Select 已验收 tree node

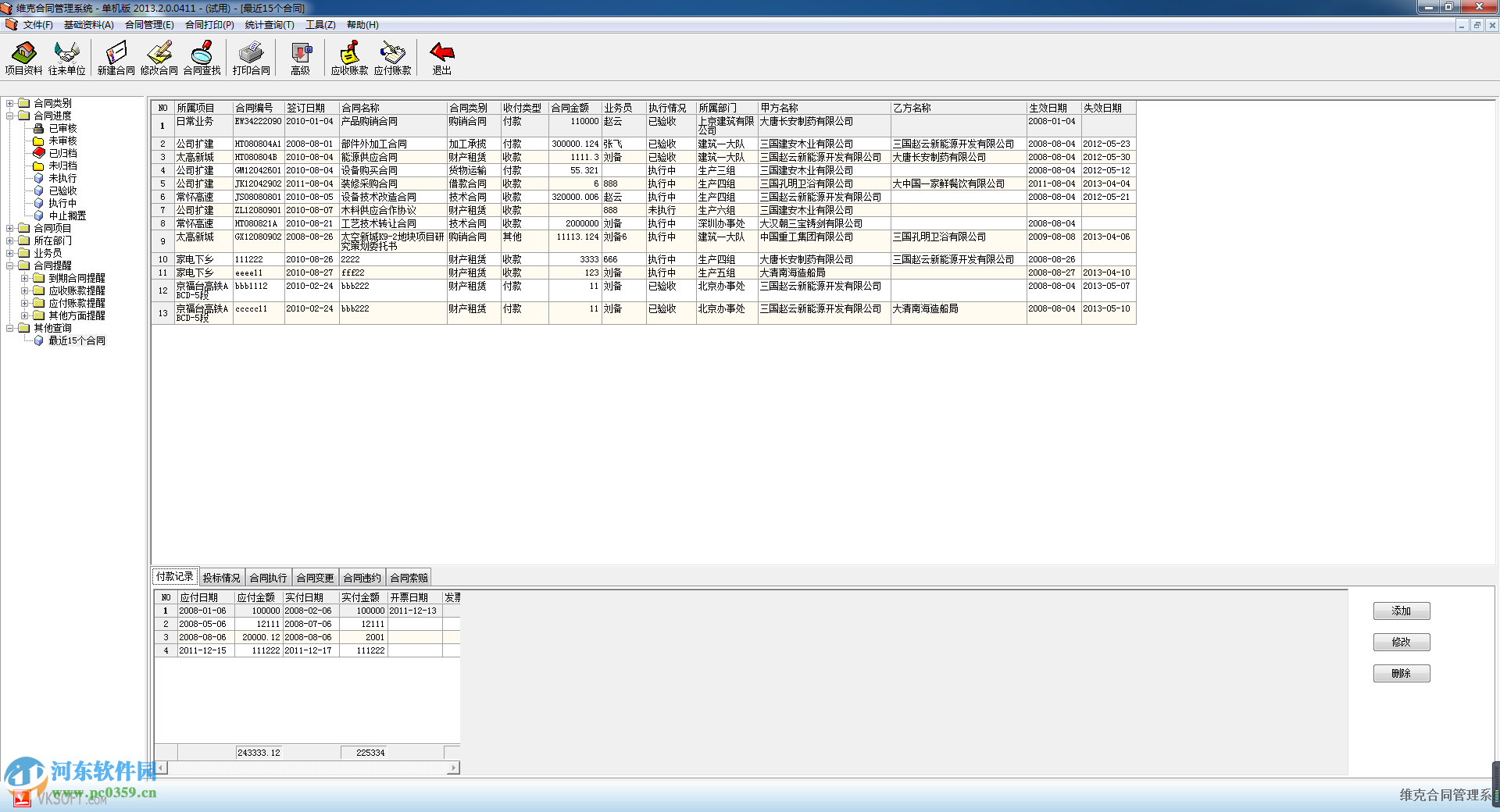pos(62,191)
